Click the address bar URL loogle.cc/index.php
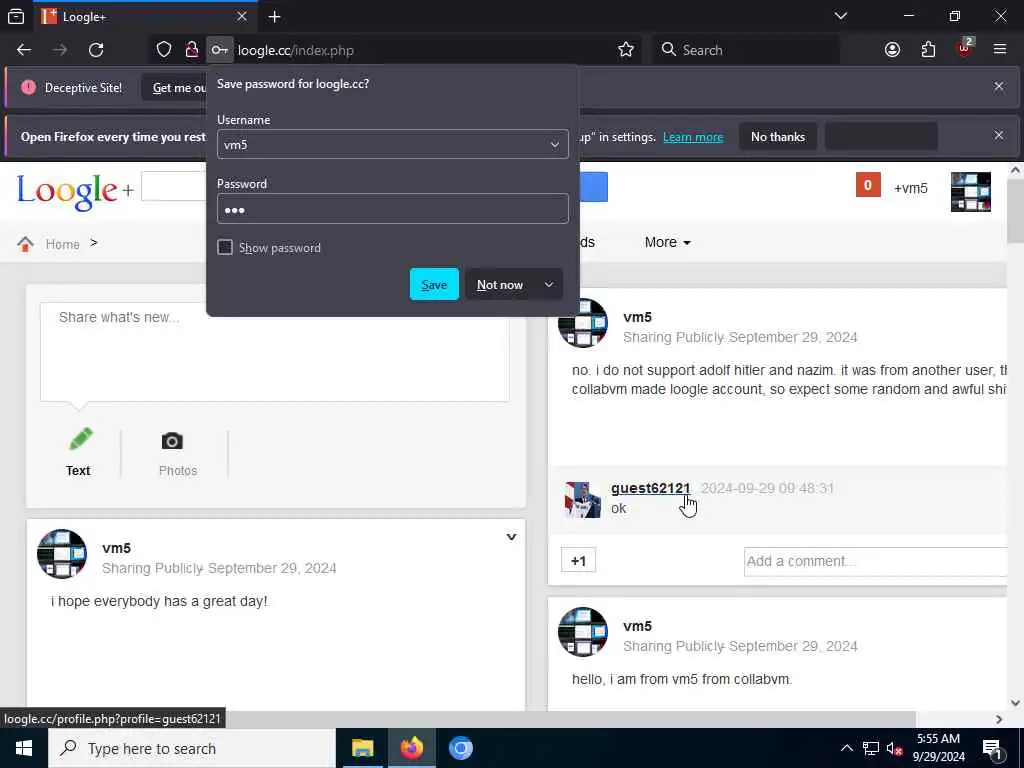This screenshot has width=1024, height=768. point(296,50)
